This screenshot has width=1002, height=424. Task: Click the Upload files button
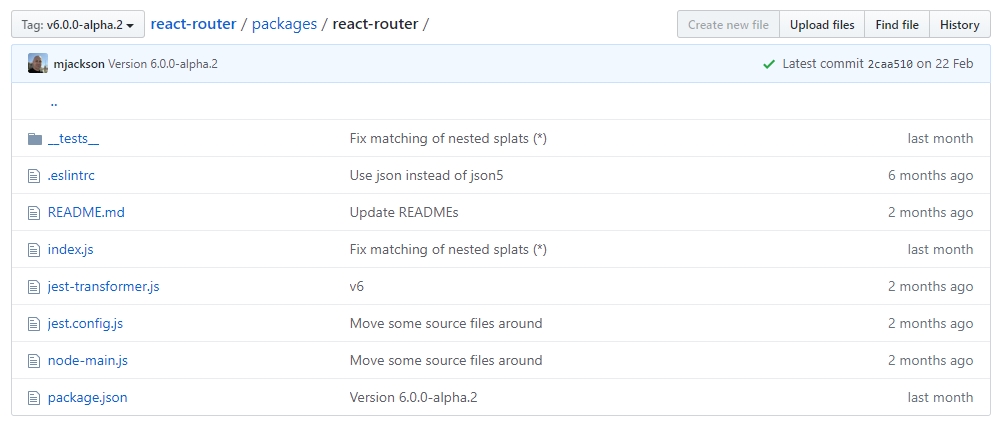coord(822,25)
